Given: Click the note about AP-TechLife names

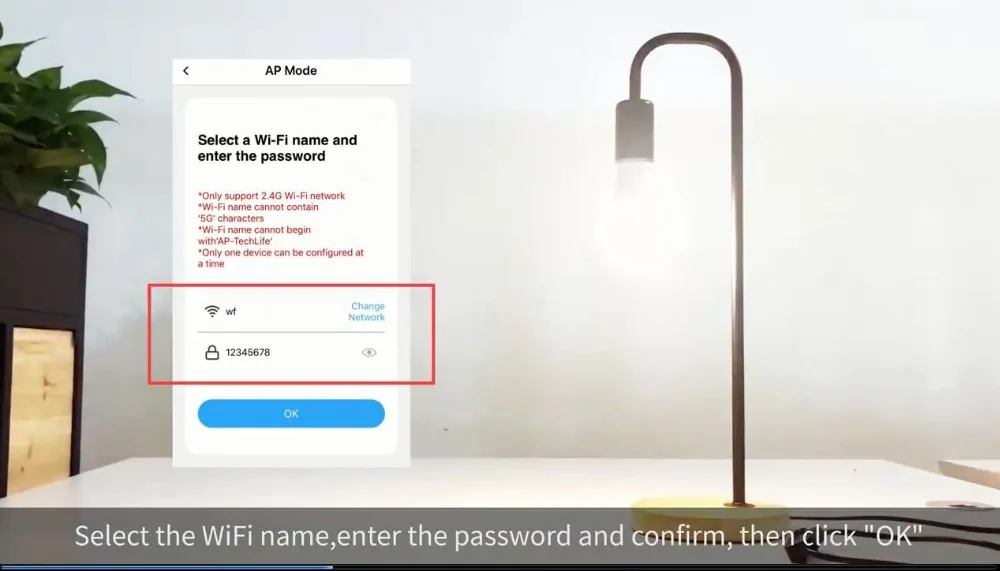Looking at the screenshot, I should pyautogui.click(x=254, y=235).
